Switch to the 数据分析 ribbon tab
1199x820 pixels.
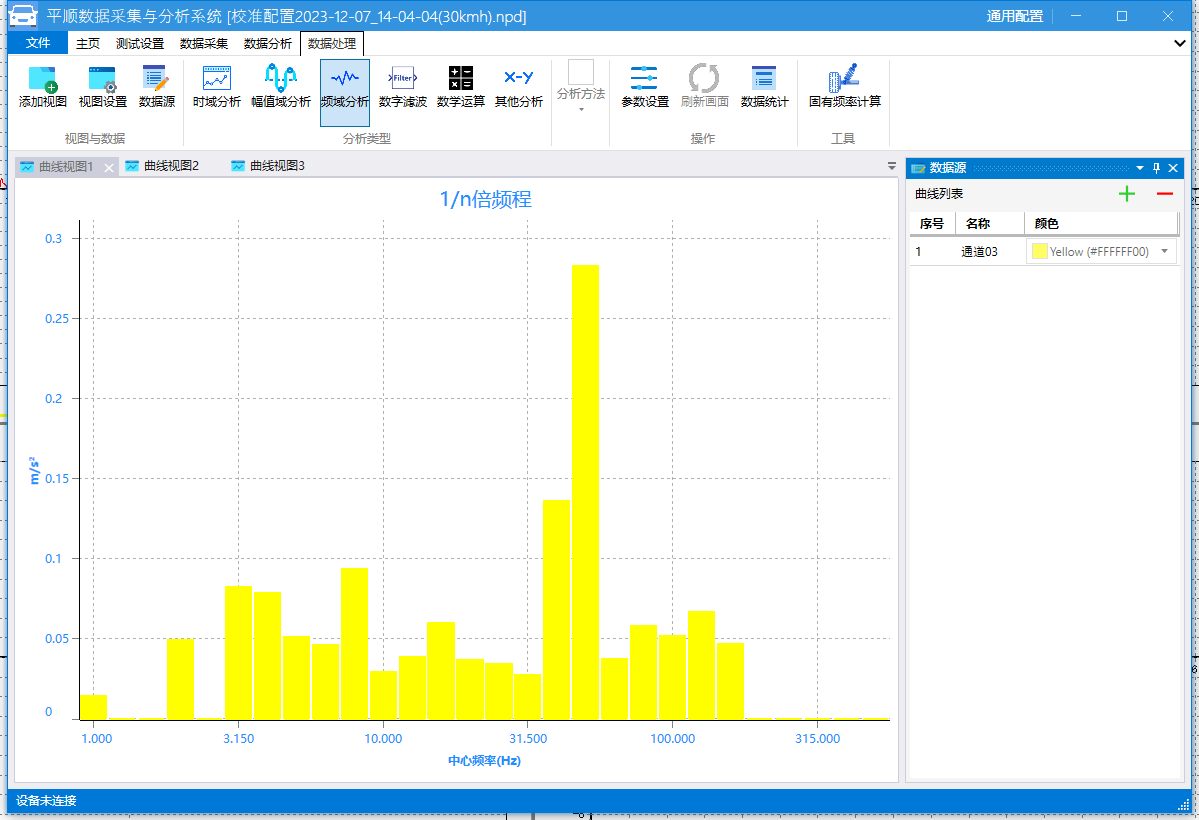(x=268, y=43)
